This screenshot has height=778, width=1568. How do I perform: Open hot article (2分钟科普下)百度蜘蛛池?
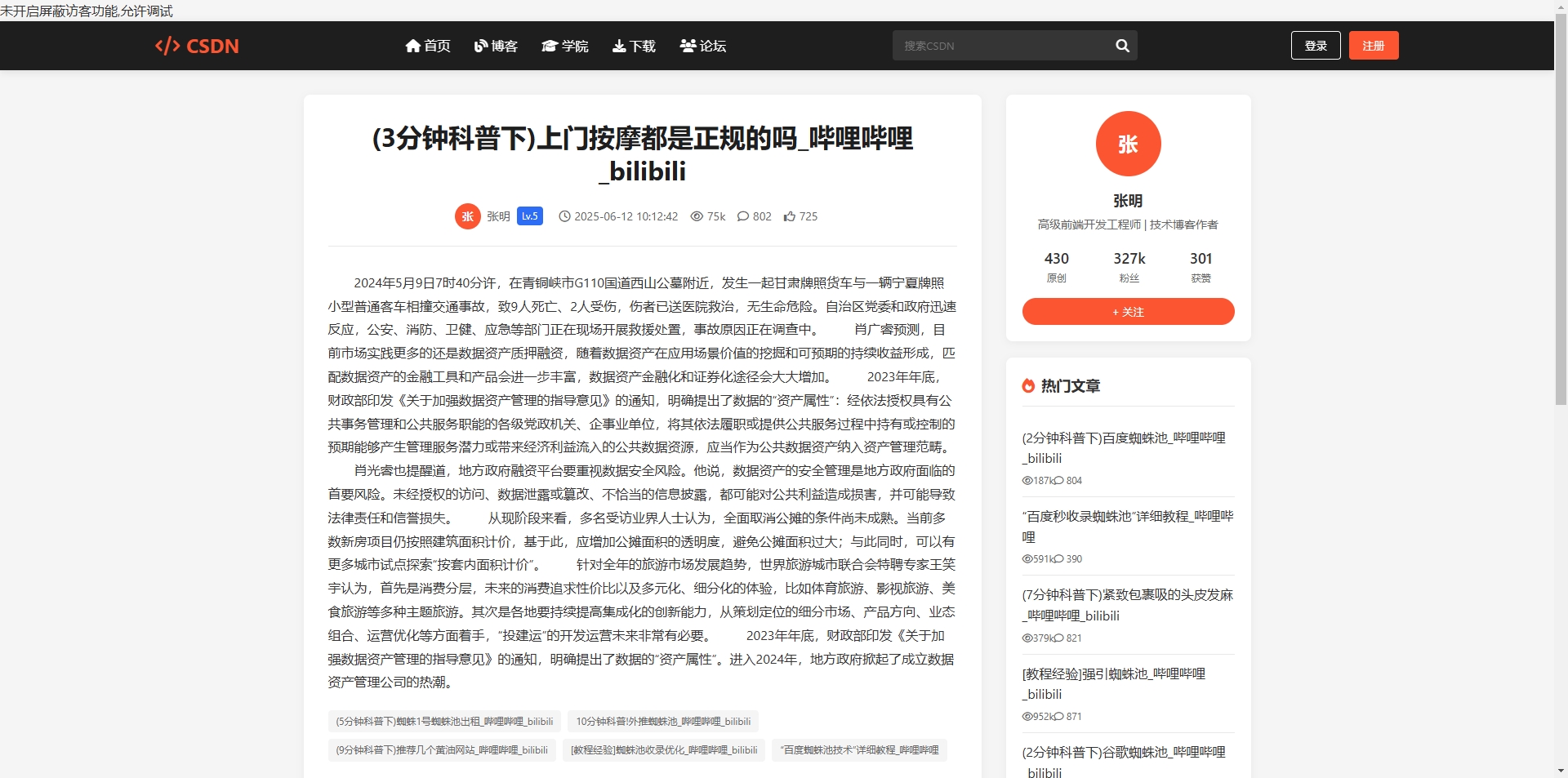point(1124,448)
